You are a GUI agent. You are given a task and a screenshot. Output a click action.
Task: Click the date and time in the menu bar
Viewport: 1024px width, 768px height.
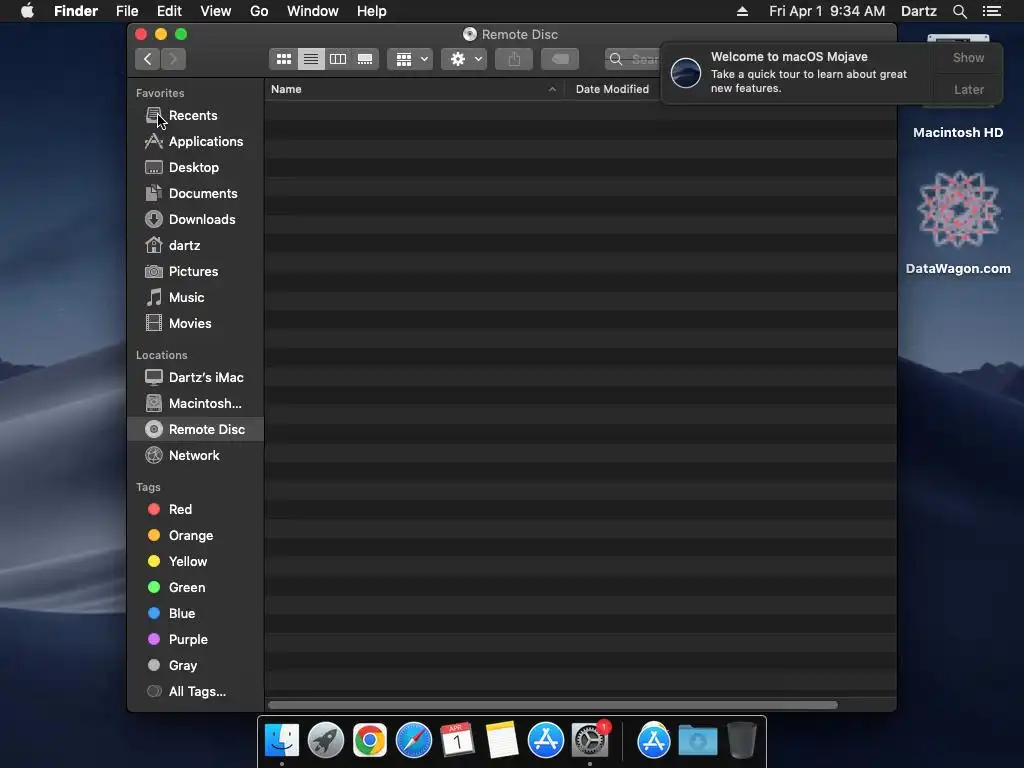point(827,11)
